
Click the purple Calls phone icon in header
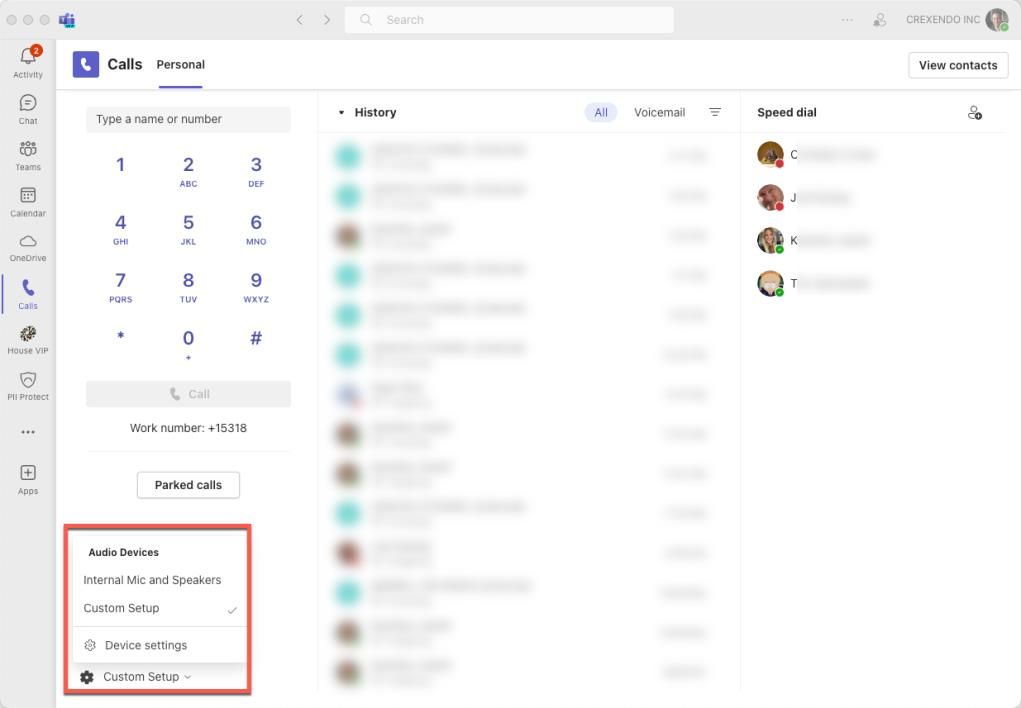pos(86,64)
